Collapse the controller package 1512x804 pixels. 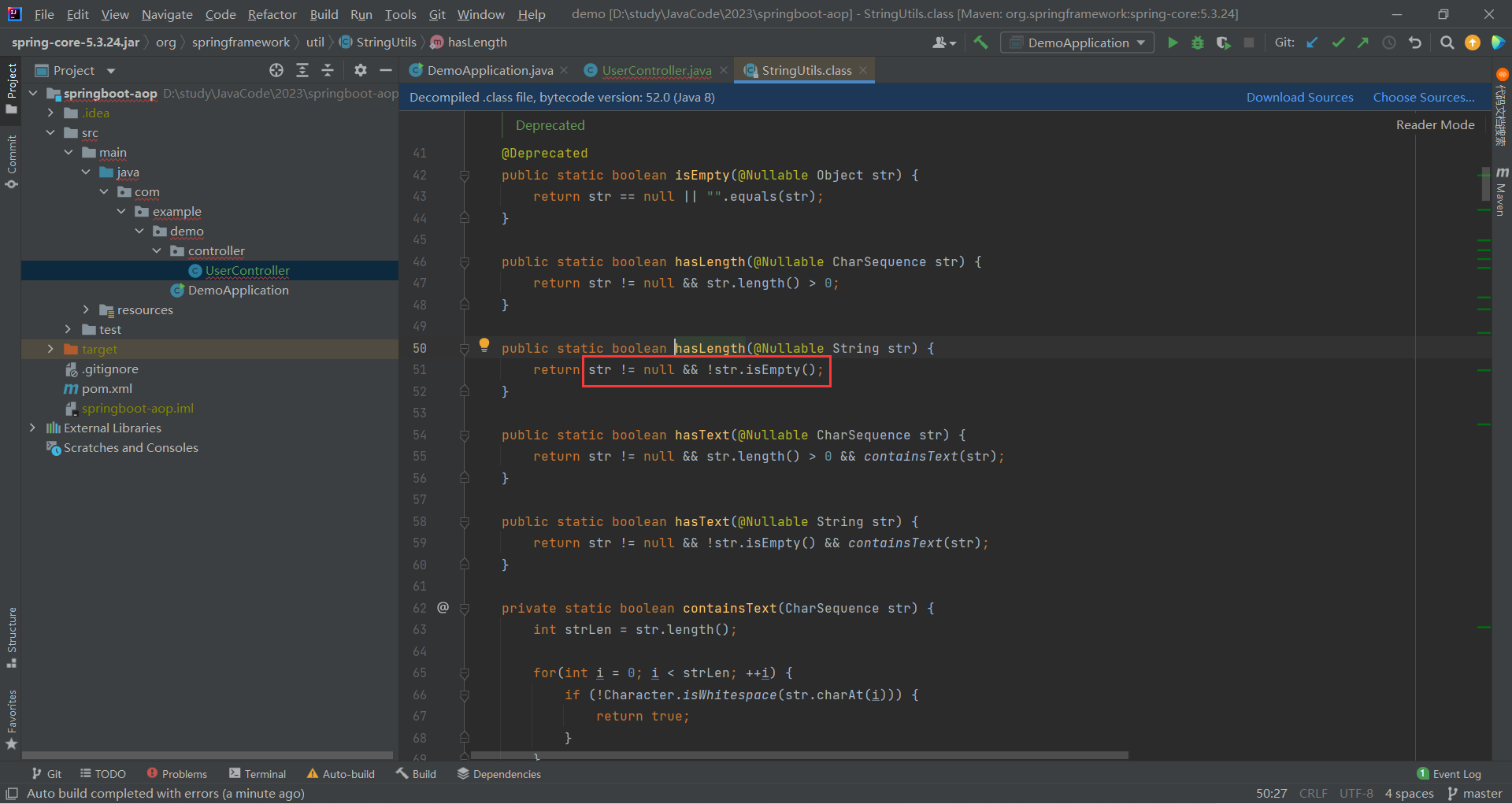tap(156, 251)
